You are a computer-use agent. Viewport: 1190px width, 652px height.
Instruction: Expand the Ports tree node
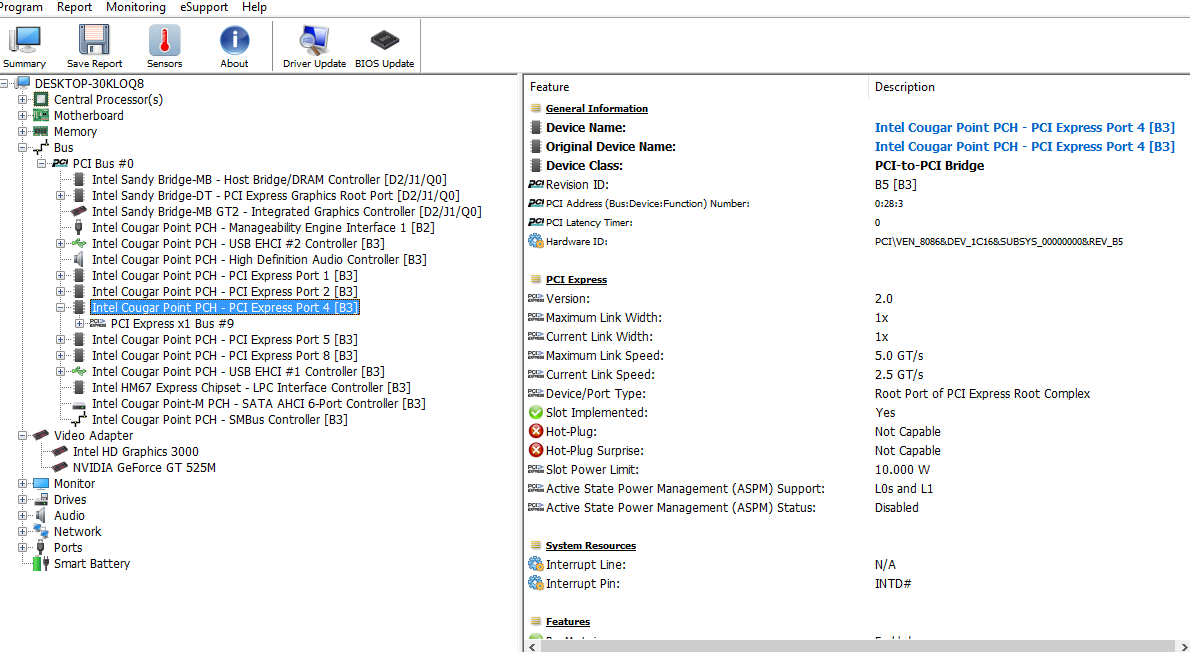23,547
